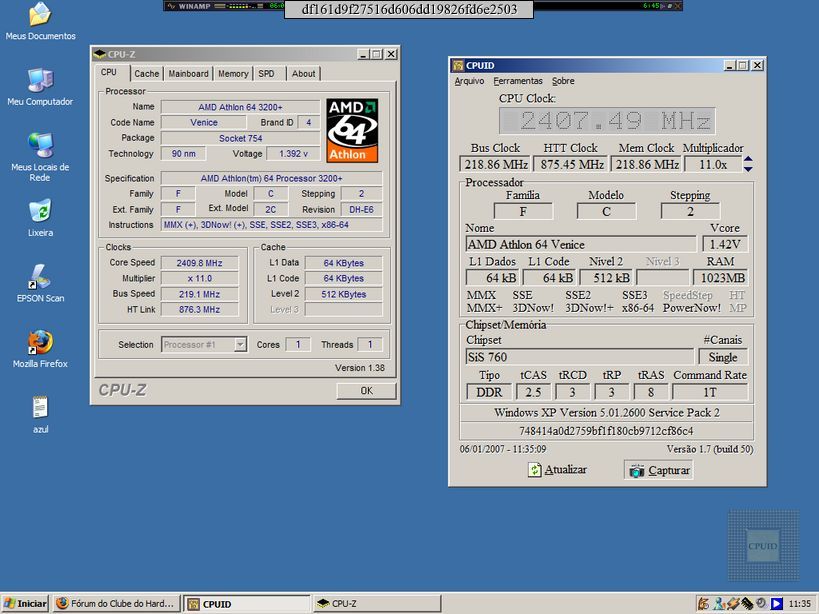The width and height of the screenshot is (819, 614).
Task: Decrease the Multiplicador with down arrow
Action: 748,169
